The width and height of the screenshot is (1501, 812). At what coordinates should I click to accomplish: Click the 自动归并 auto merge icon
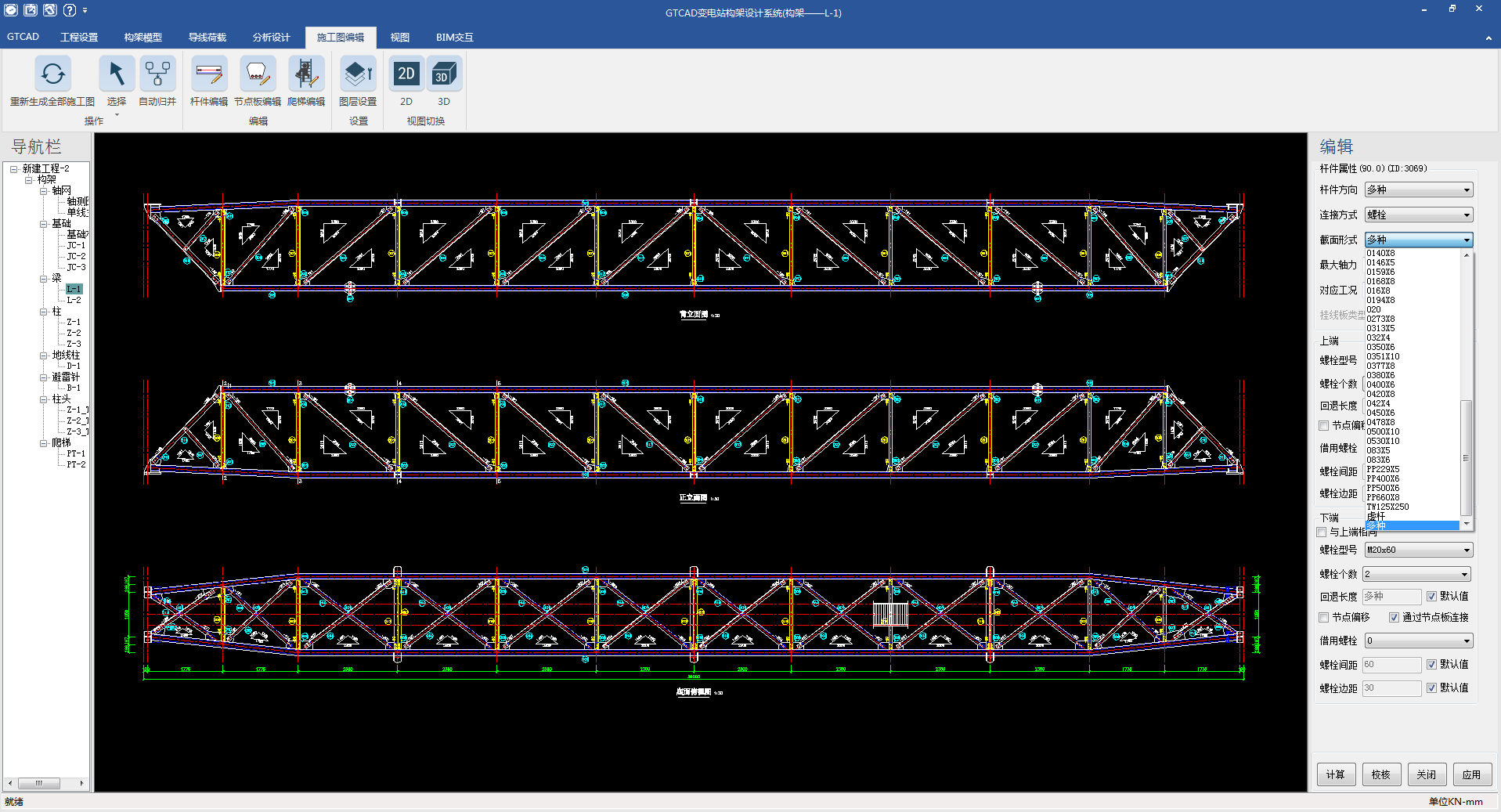pos(157,74)
